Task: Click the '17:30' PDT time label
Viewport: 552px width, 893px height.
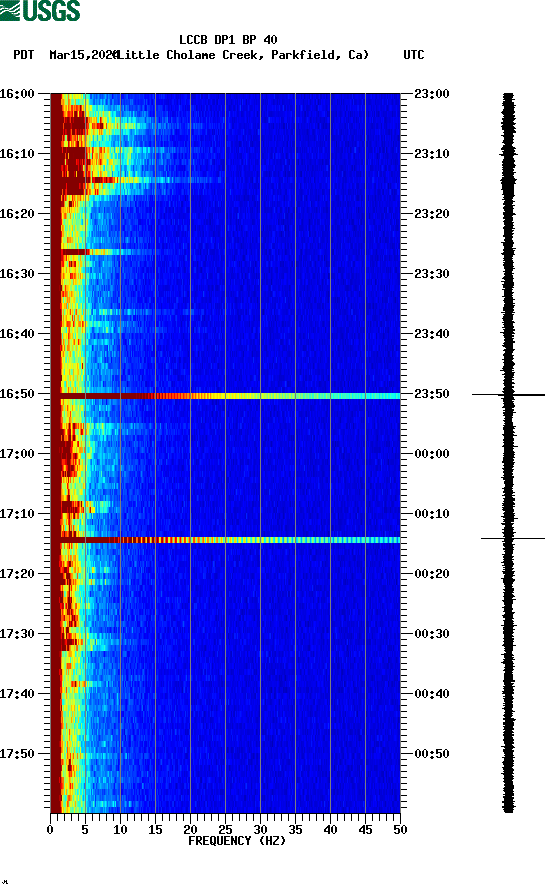Action: click(17, 634)
